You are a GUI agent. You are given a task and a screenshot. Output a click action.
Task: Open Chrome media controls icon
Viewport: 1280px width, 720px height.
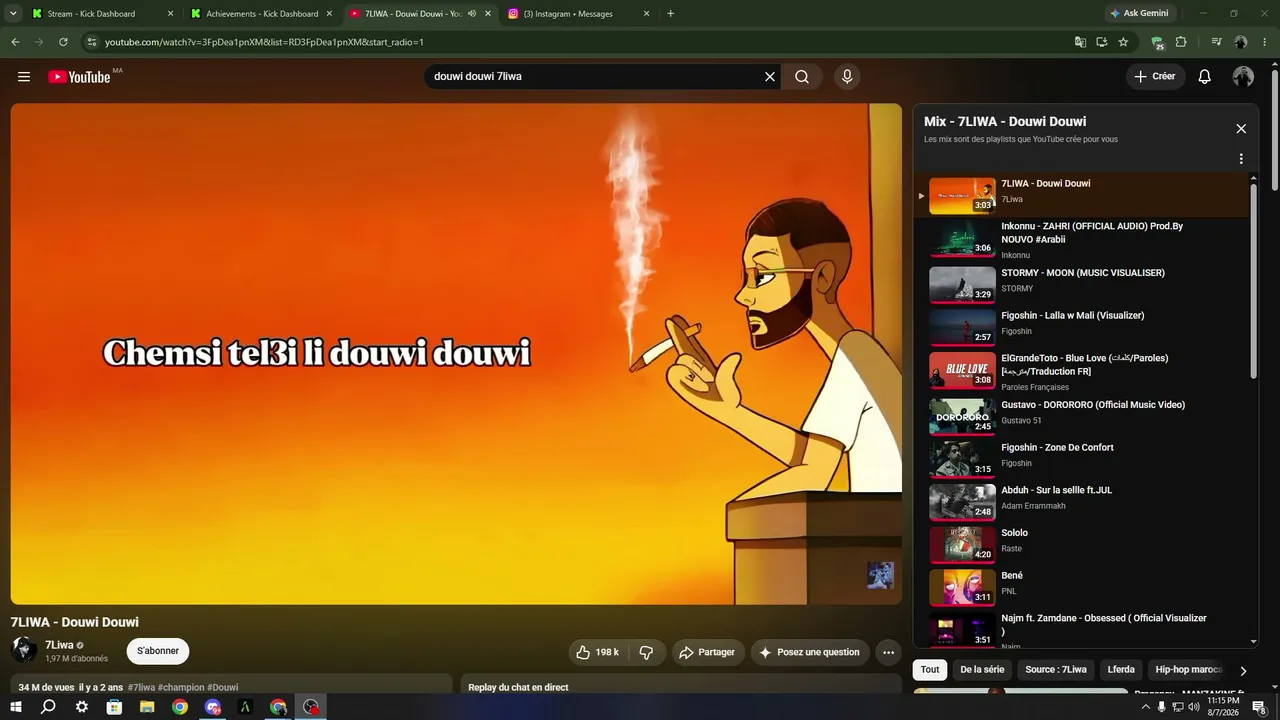[1216, 42]
